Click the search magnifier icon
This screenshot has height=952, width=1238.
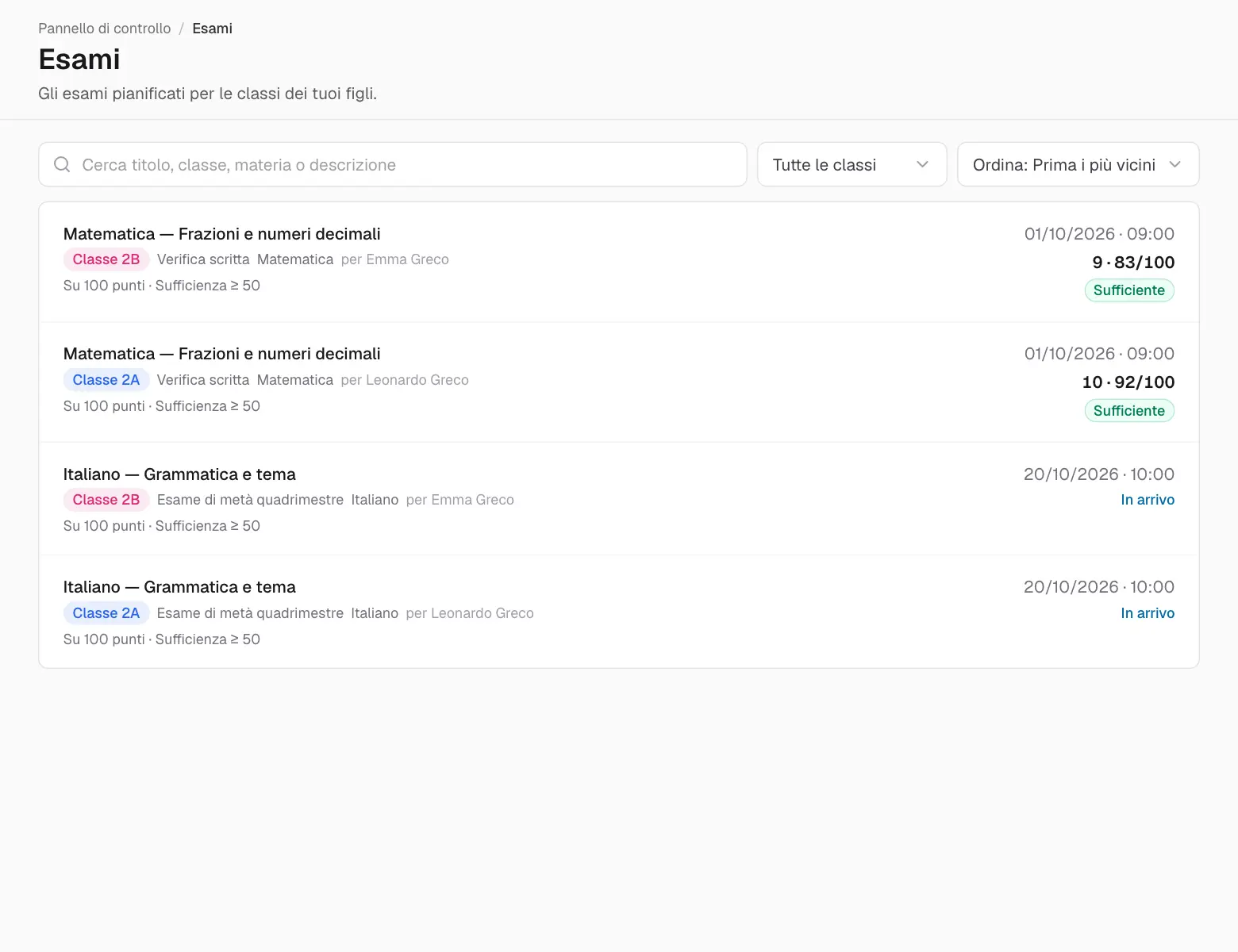(62, 164)
